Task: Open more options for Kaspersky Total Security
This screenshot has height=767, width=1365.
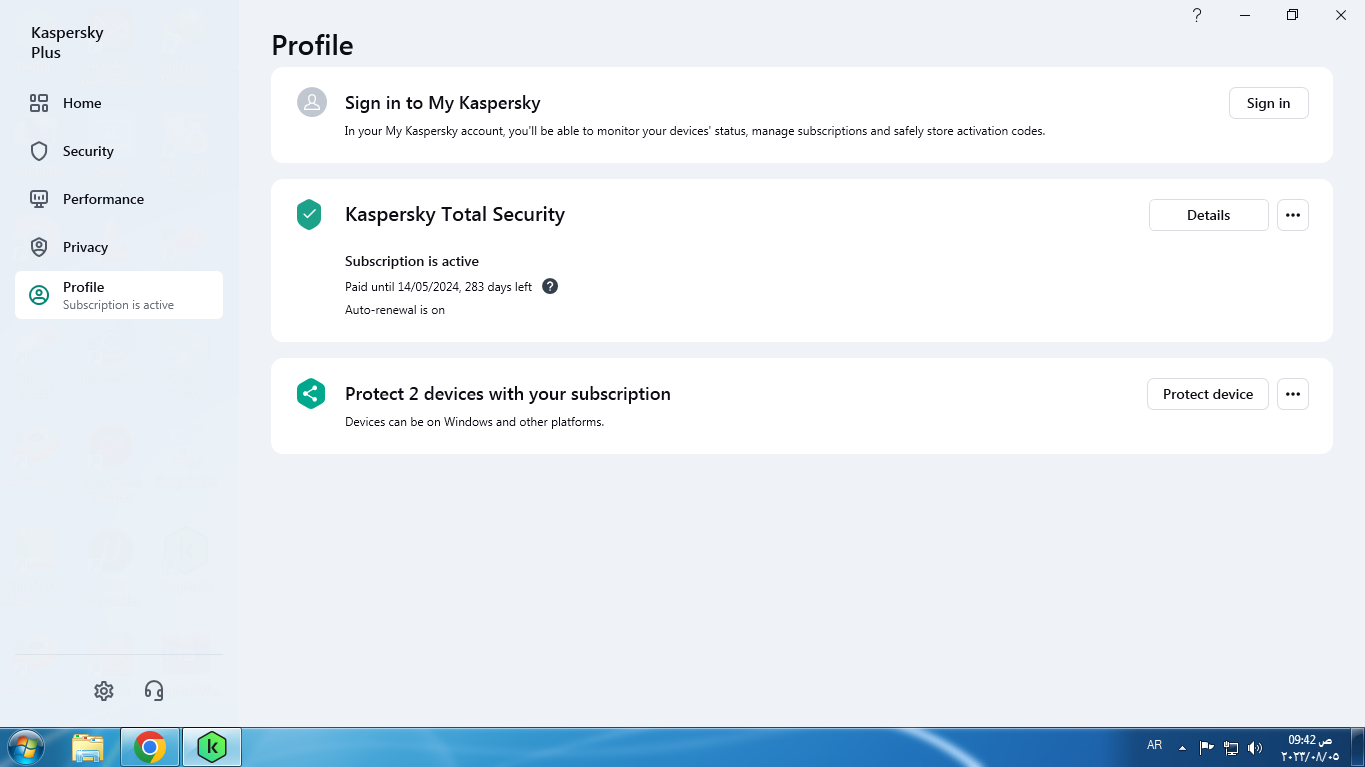Action: pos(1292,215)
